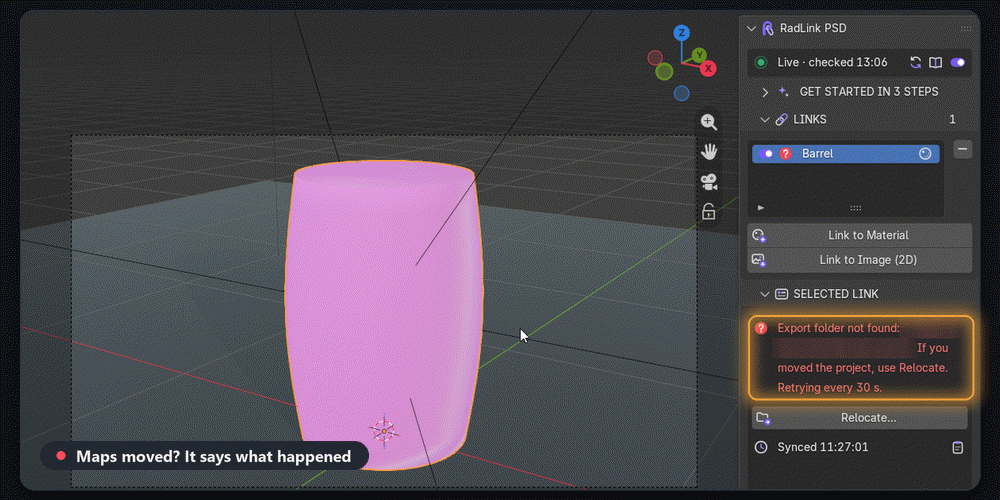Screen dimensions: 1000x500
Task: Expand the Get Started in 3 Steps section
Action: [765, 92]
